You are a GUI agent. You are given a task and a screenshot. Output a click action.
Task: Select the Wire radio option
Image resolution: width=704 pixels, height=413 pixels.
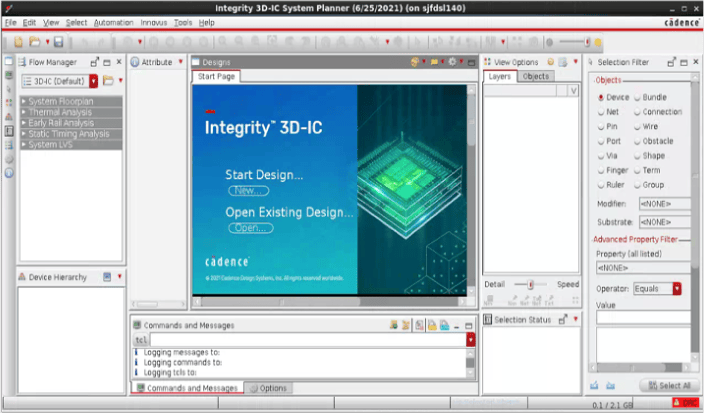tap(637, 127)
